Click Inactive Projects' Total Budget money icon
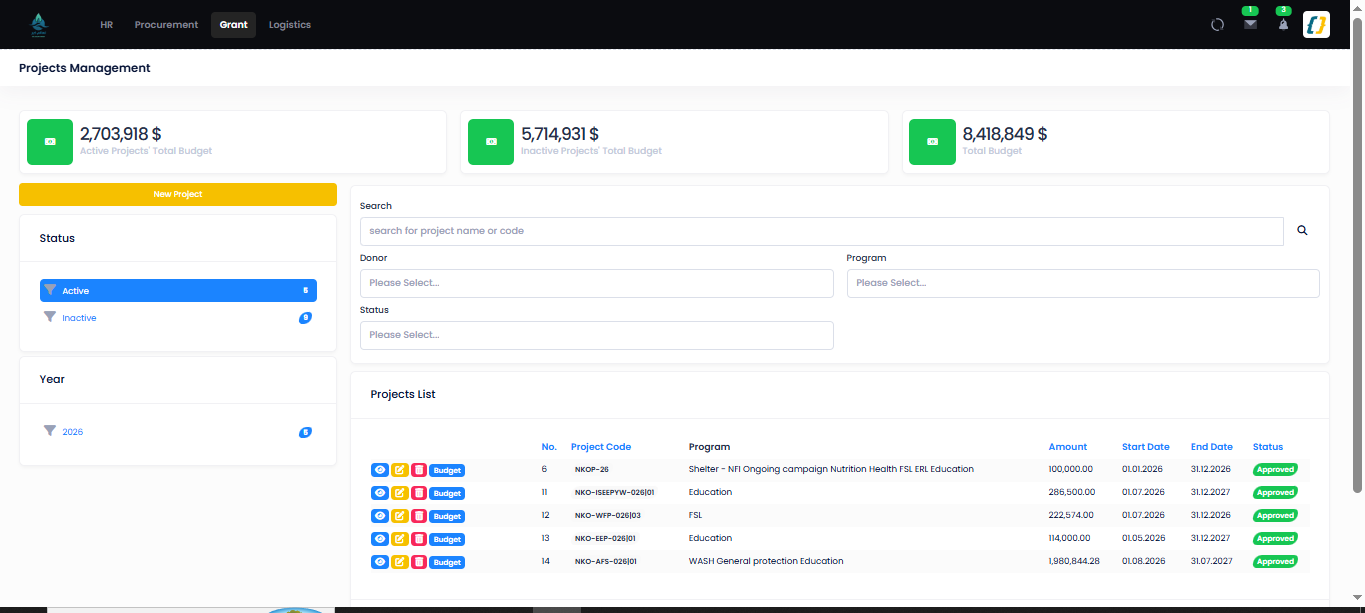 tap(491, 142)
